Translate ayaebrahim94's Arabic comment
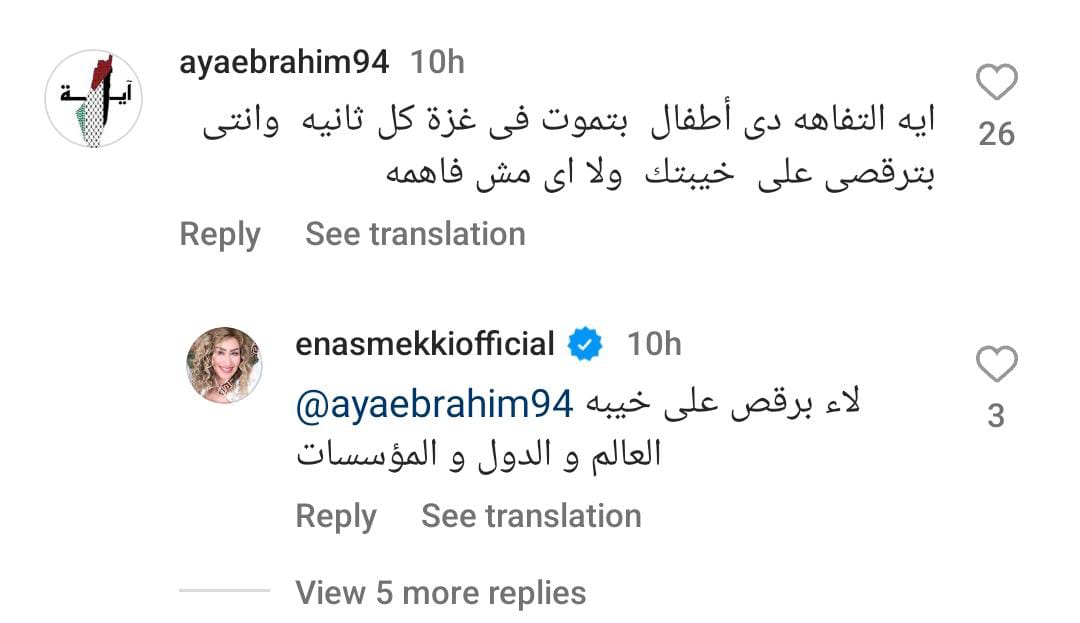 click(415, 234)
